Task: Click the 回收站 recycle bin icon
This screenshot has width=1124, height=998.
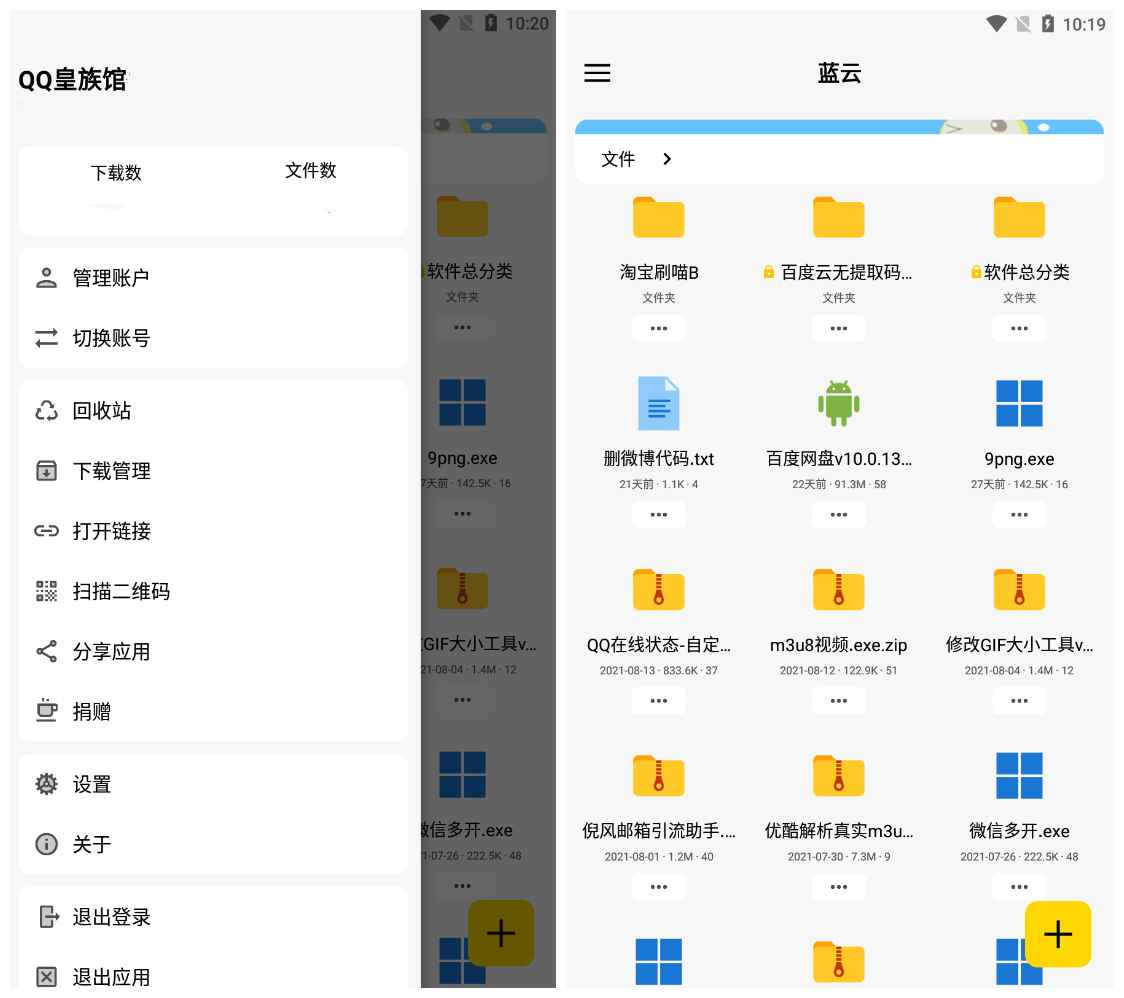Action: (47, 411)
